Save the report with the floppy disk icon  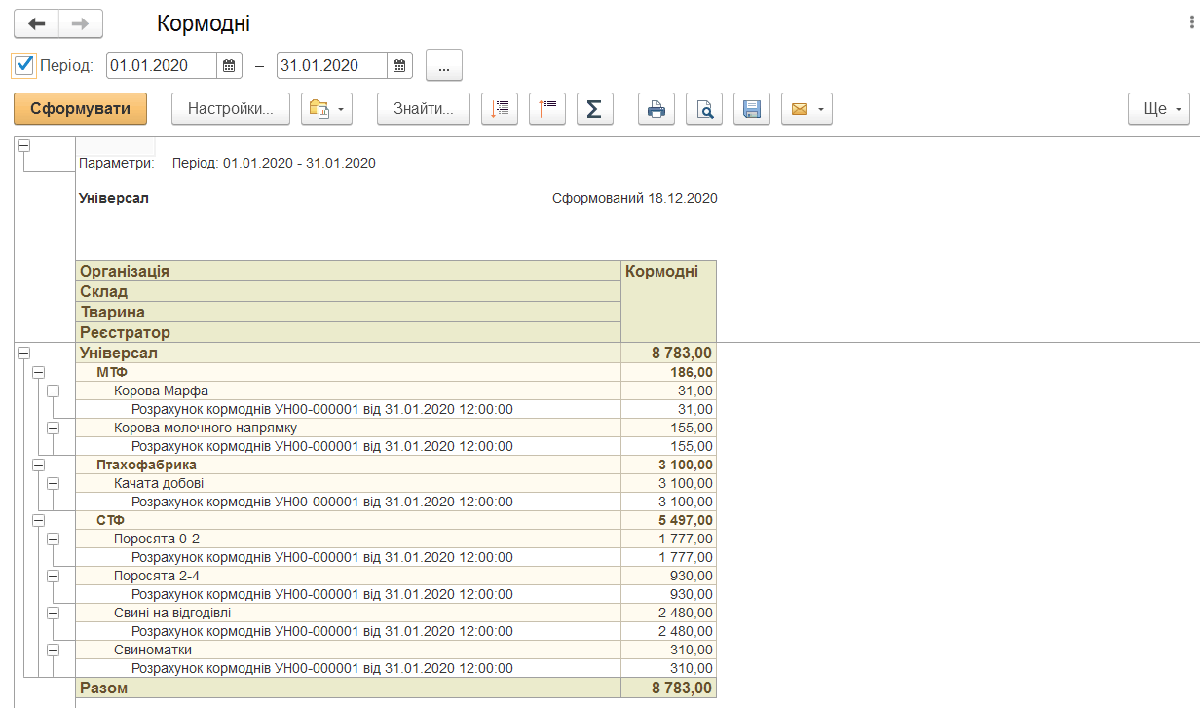click(x=752, y=109)
